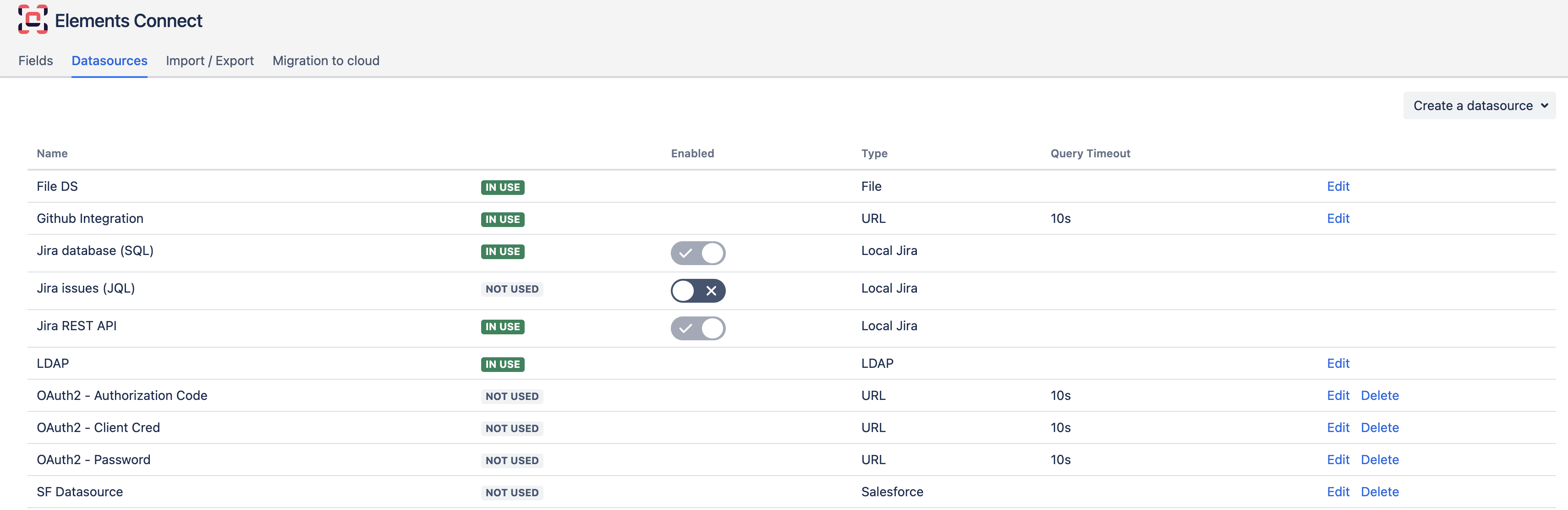Edit the LDAP datasource
This screenshot has width=1568, height=510.
click(1338, 364)
